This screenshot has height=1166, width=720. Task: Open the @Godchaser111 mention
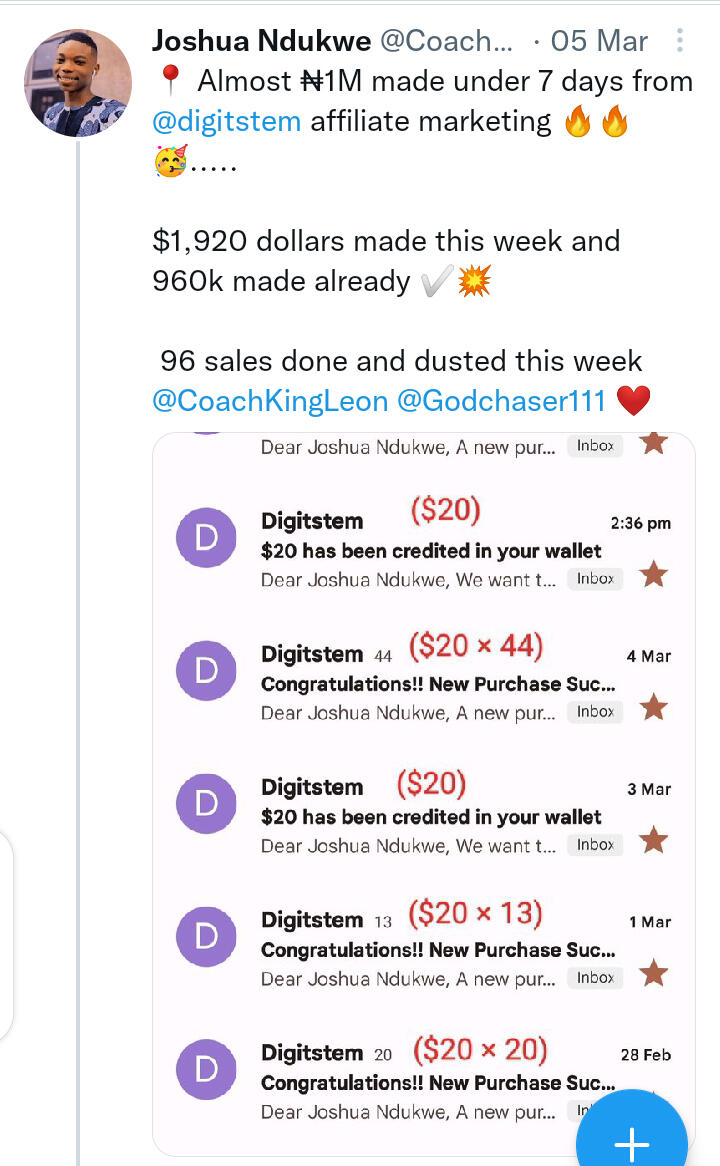click(x=501, y=401)
